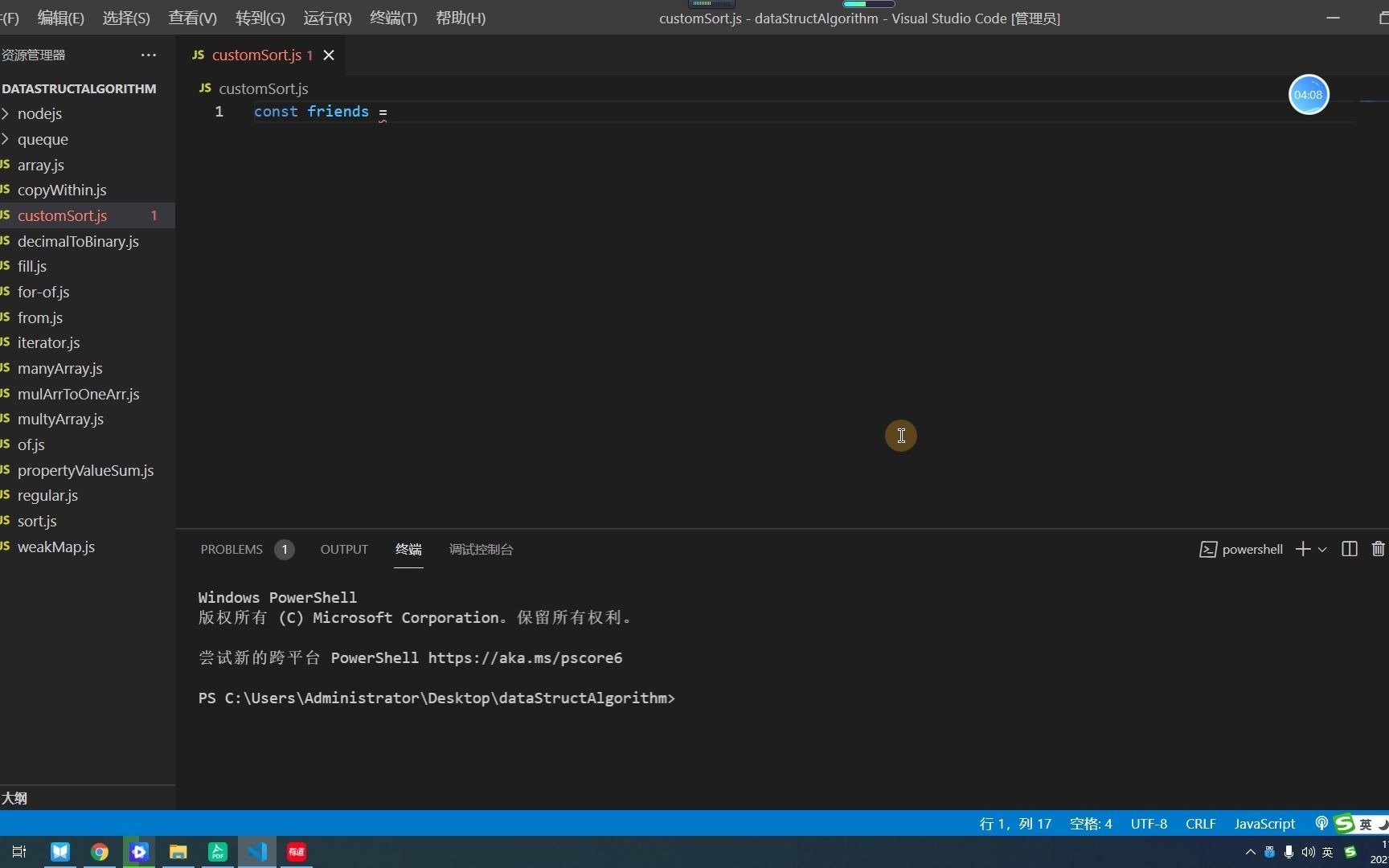This screenshot has width=1389, height=868.
Task: Show hidden system tray icons
Action: coord(1250,852)
